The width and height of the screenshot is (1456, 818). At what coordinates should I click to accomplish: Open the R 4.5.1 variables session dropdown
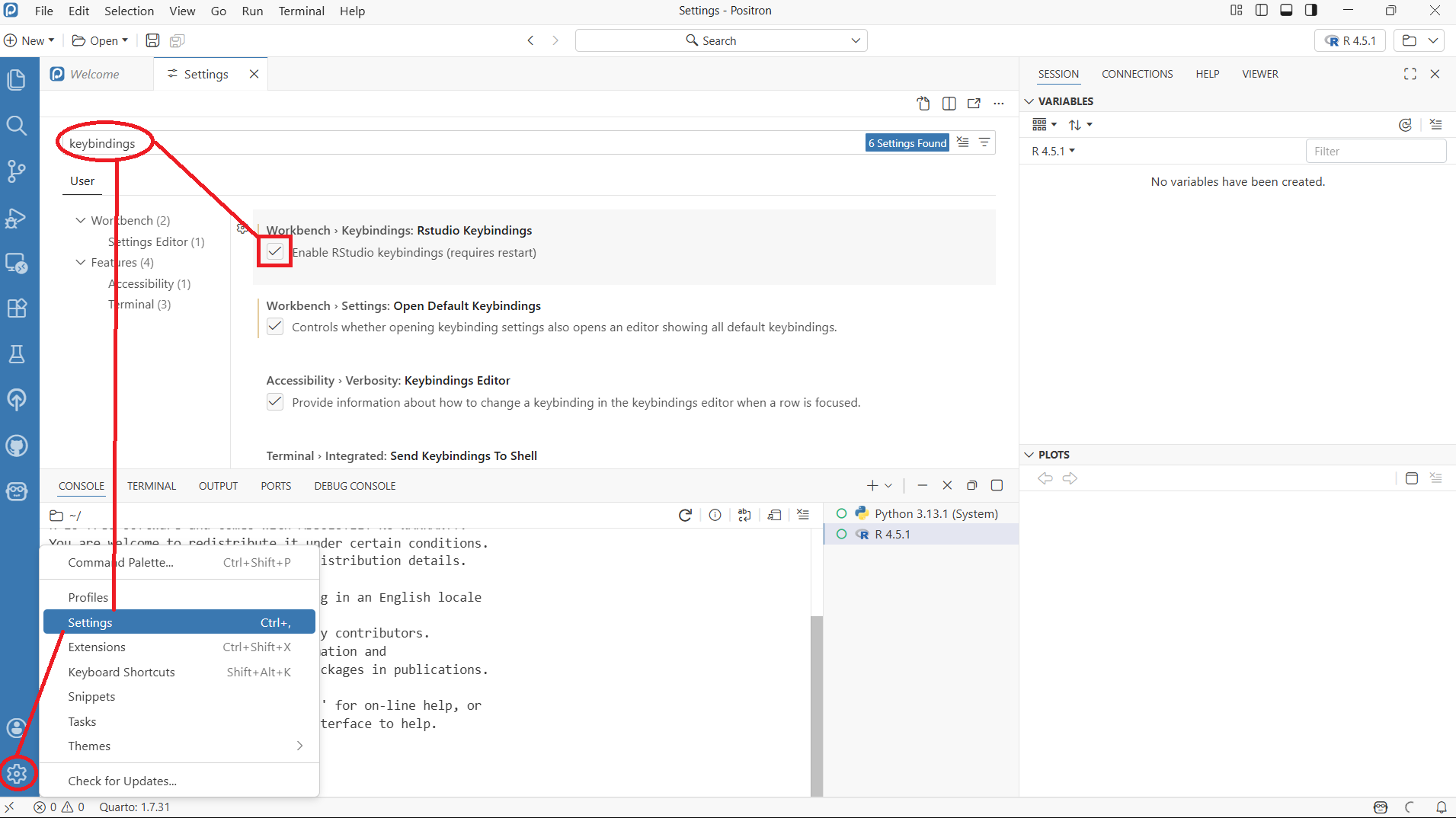tap(1053, 151)
